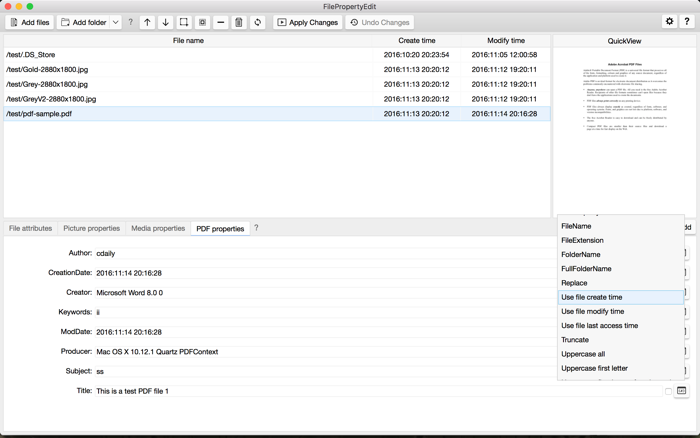
Task: Click the Add folder button
Action: click(x=83, y=22)
